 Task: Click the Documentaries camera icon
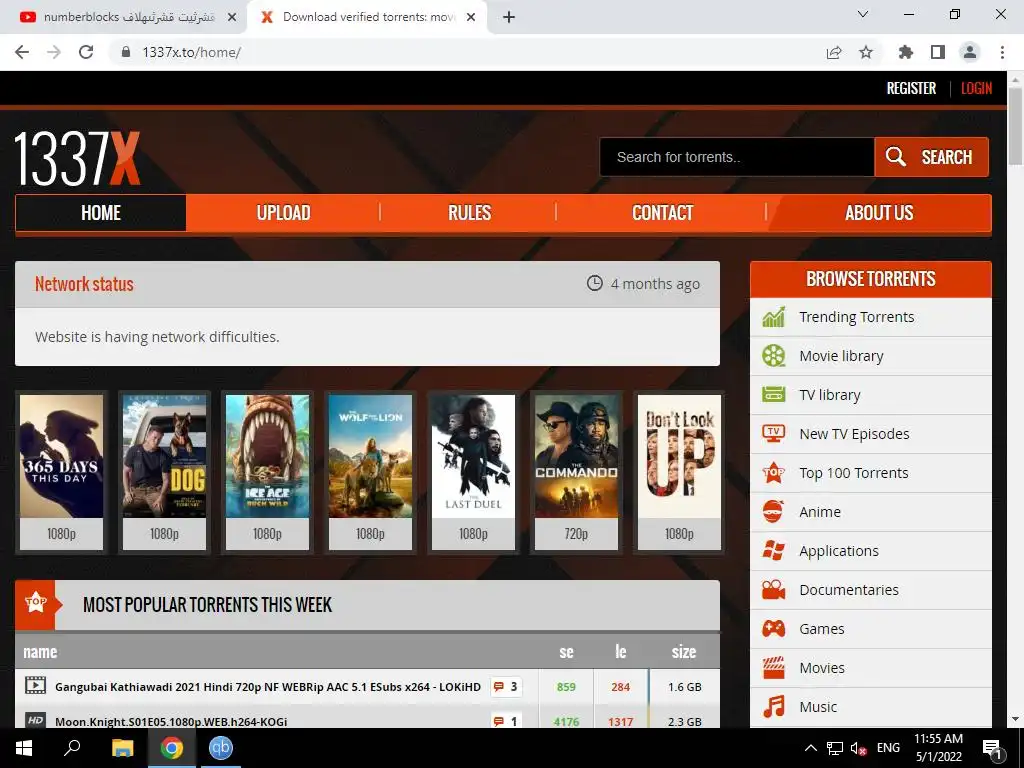(x=773, y=590)
